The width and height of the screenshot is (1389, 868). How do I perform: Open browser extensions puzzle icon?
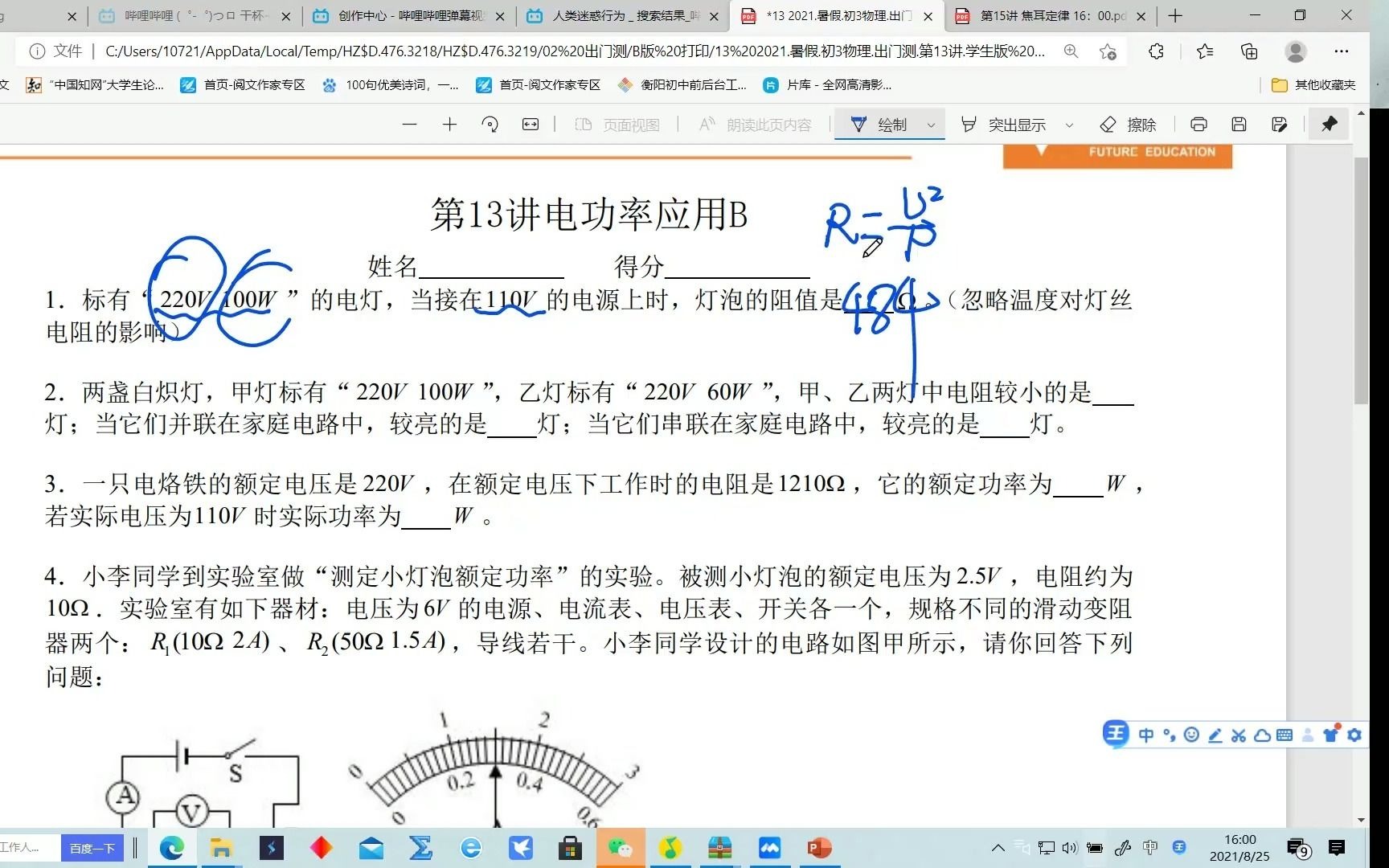tap(1156, 51)
